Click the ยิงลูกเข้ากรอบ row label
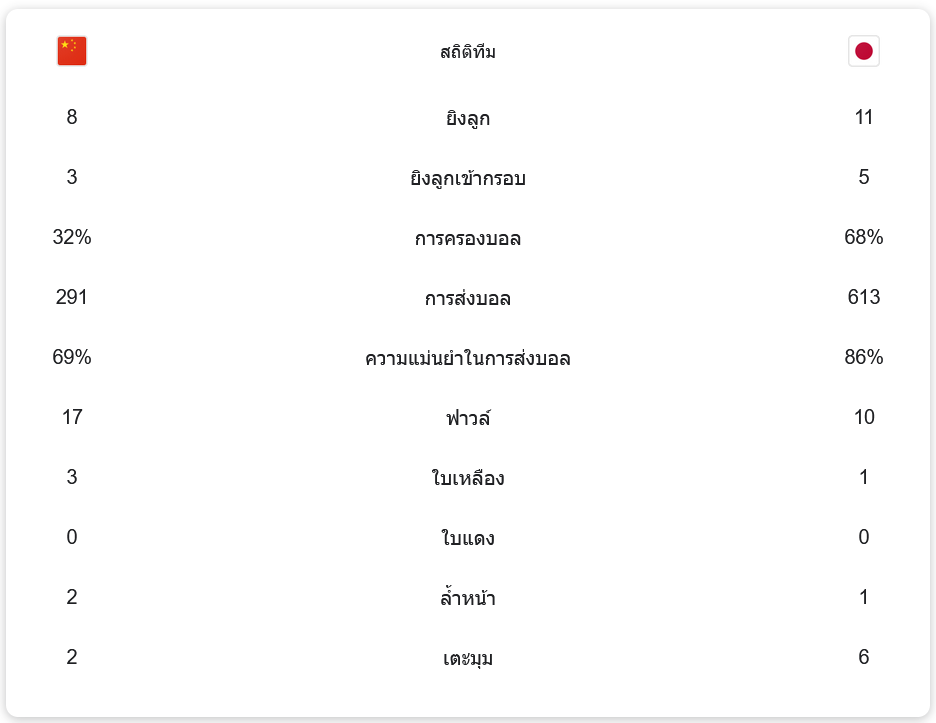The width and height of the screenshot is (936, 723). (x=468, y=179)
